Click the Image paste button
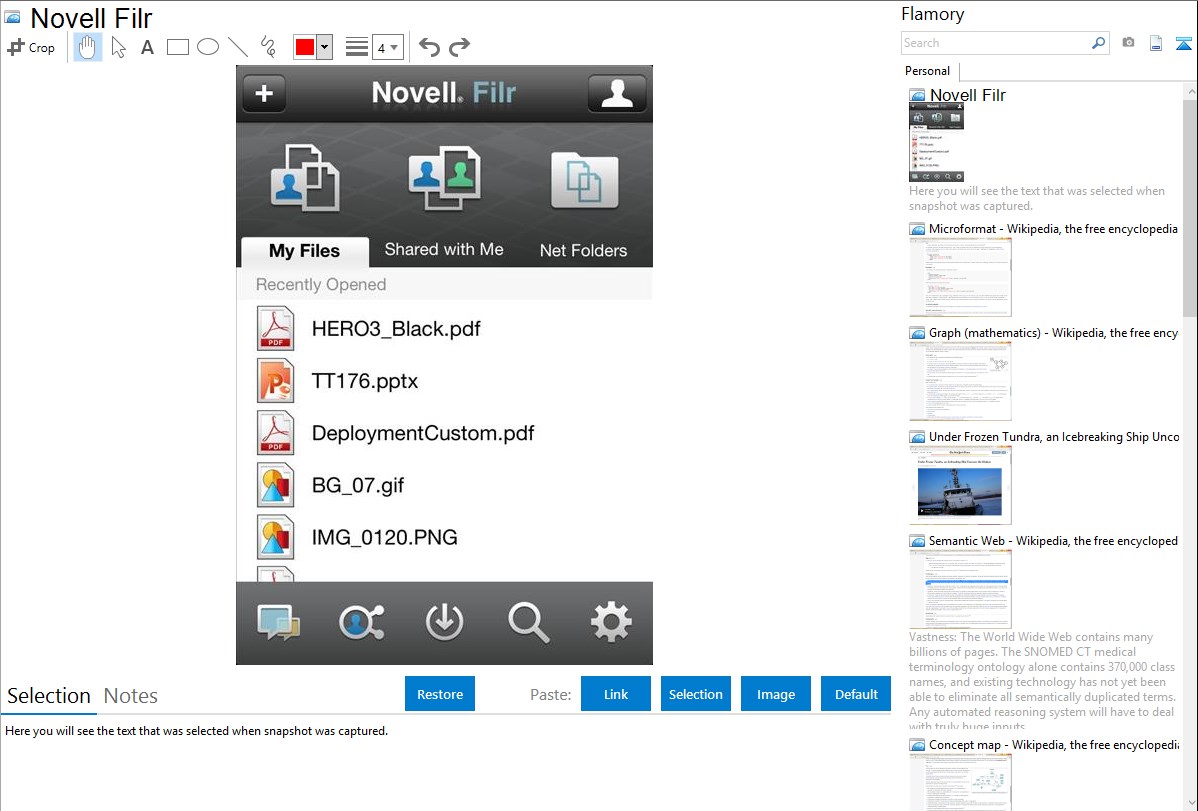Screen dimensions: 1198x811 click(x=776, y=694)
